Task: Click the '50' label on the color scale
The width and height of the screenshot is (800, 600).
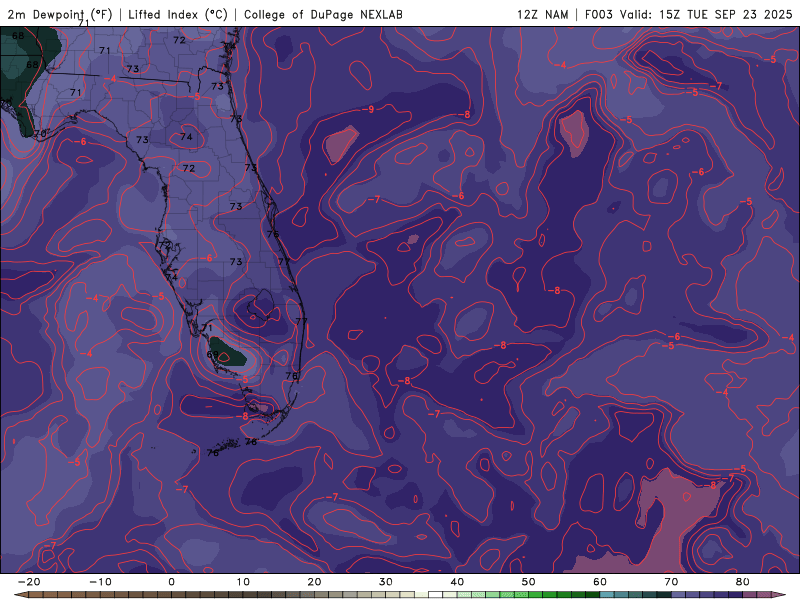Action: click(x=529, y=582)
